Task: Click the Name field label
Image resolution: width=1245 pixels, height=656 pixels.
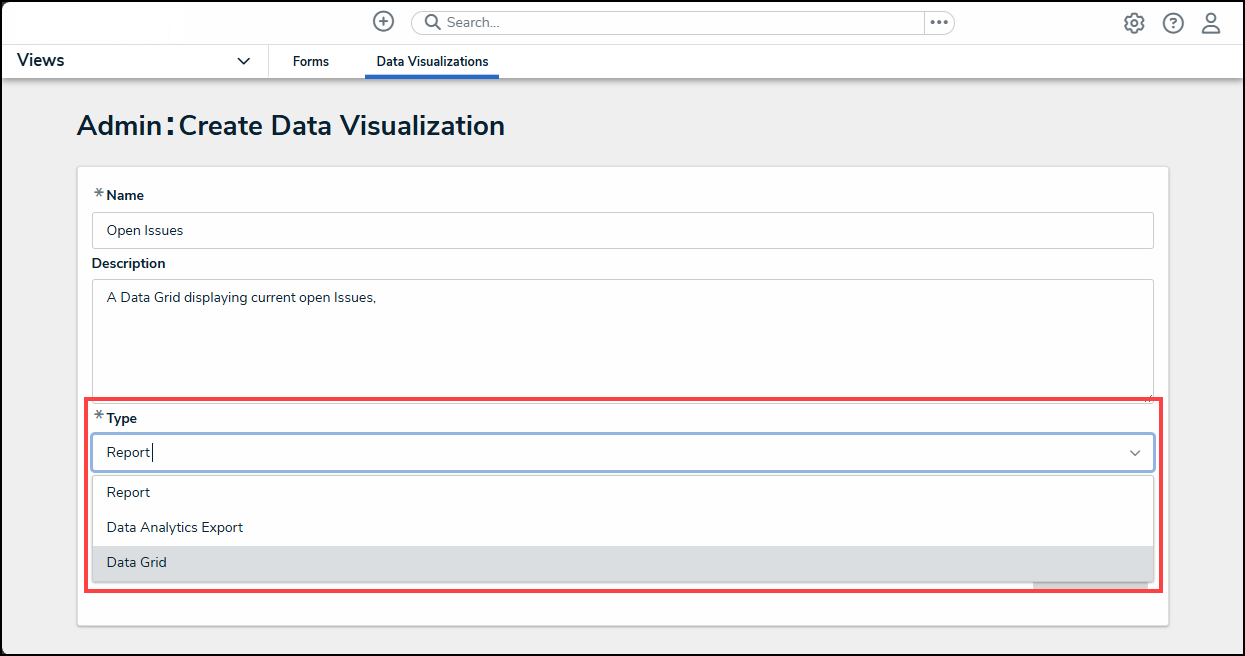Action: point(124,195)
